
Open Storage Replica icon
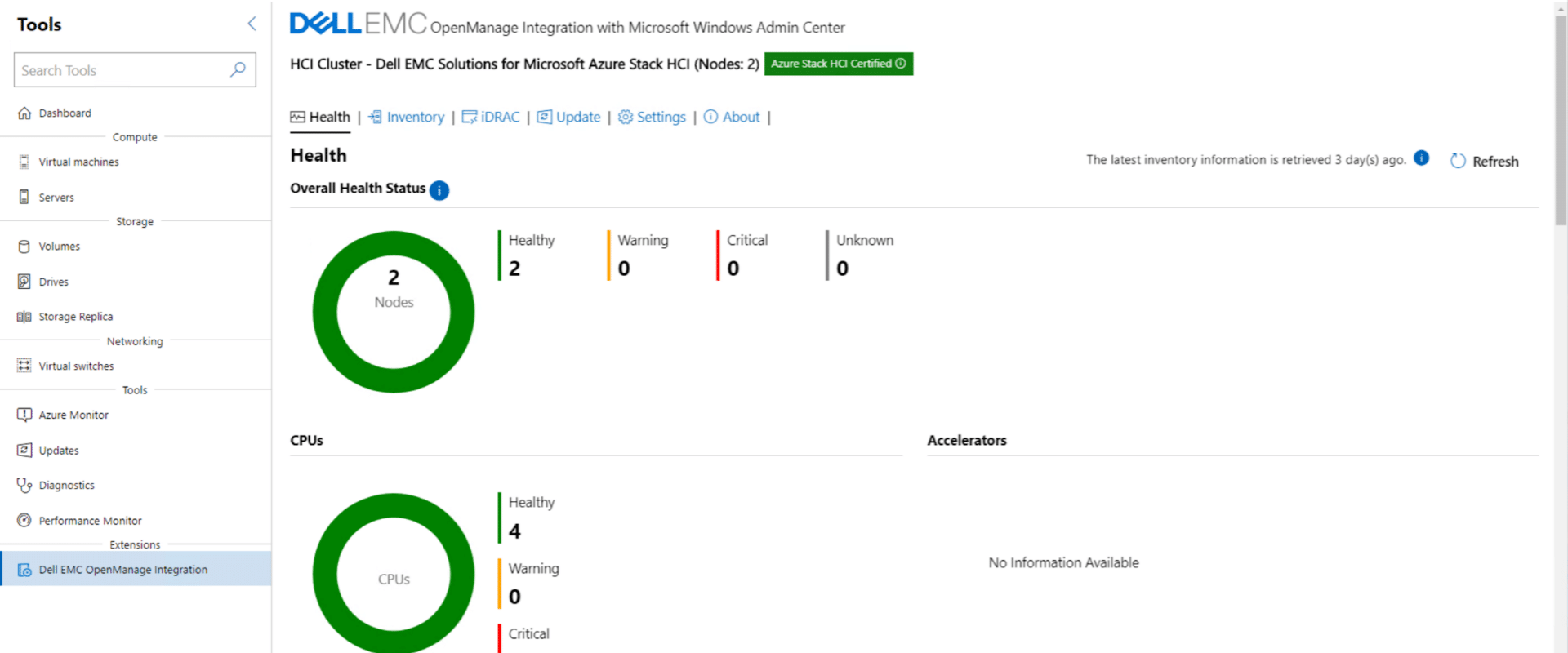click(x=24, y=317)
